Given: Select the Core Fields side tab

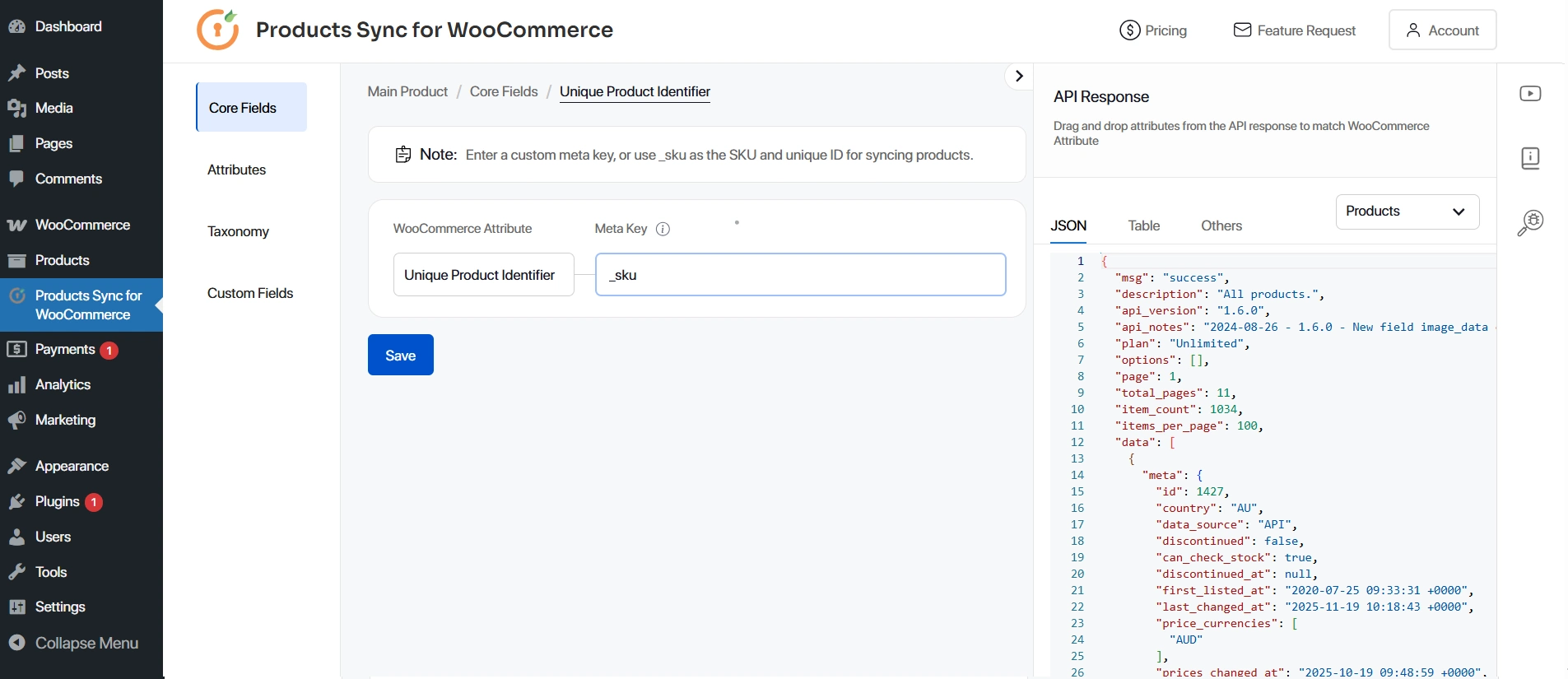Looking at the screenshot, I should [251, 107].
